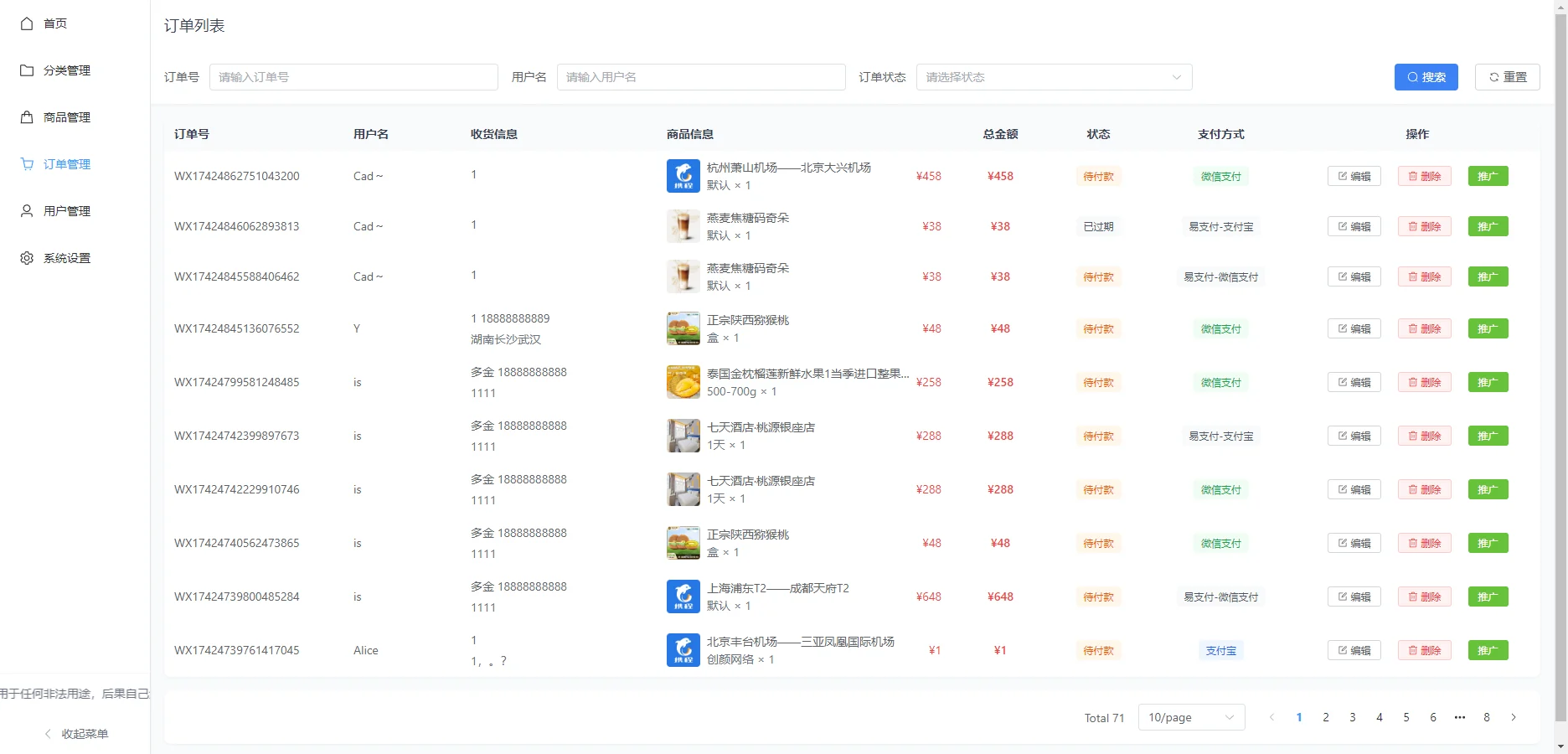The image size is (1568, 754).
Task: Click the user management person icon
Action: pos(27,211)
